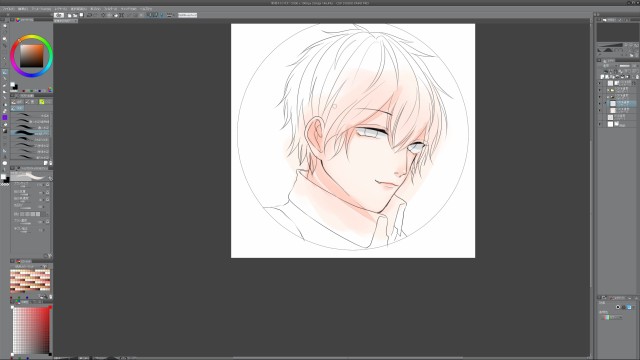The image size is (640, 360).
Task: Click add sub tool icon below brush list
Action: 46,163
